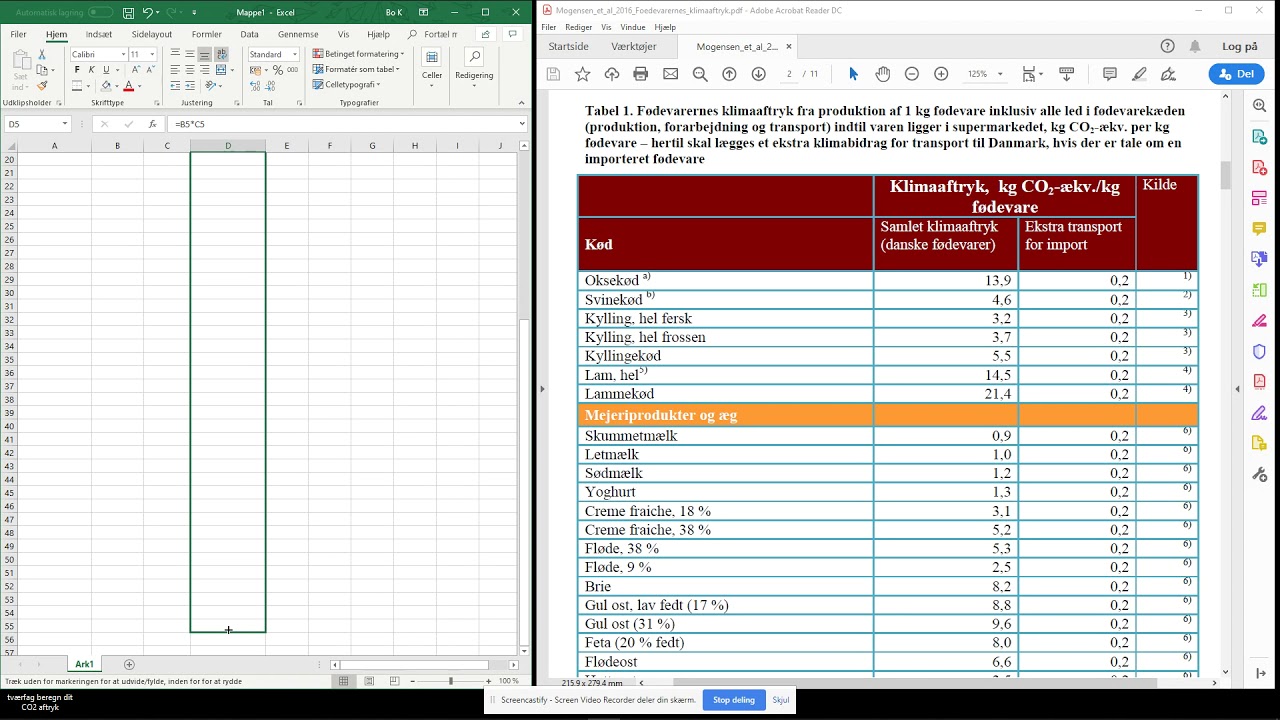
Task: Click the increase font size icon
Action: coord(134,70)
